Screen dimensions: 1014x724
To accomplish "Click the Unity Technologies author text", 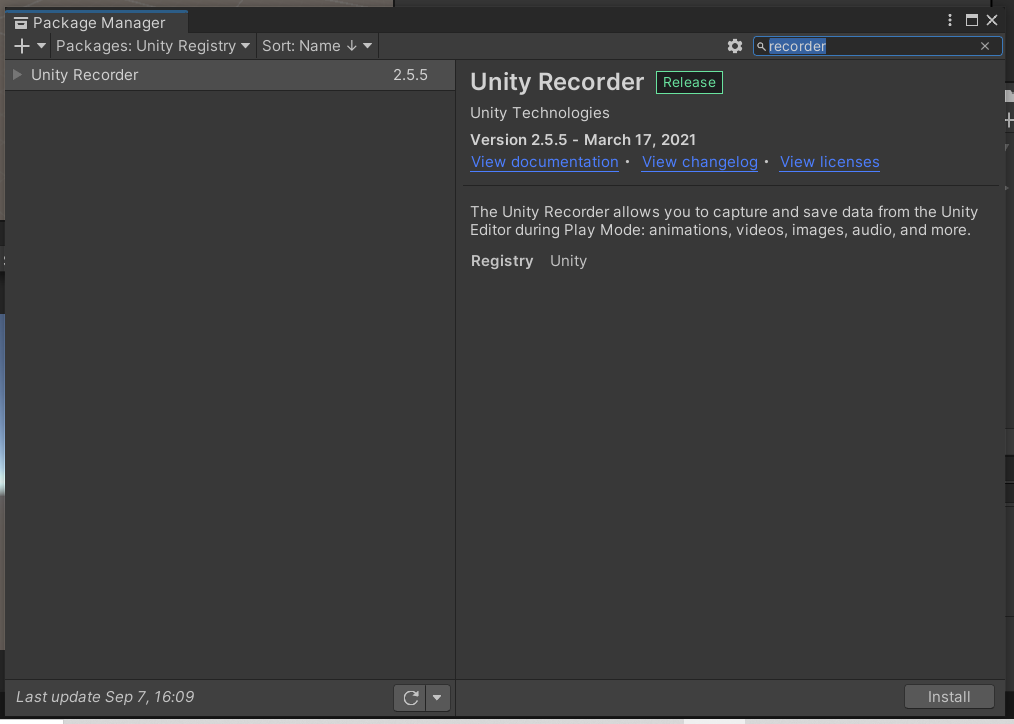I will pos(539,112).
